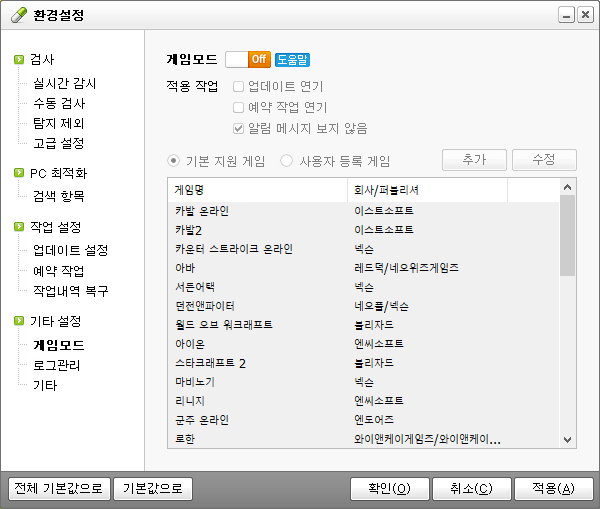Open the 도움말 help link

292,60
